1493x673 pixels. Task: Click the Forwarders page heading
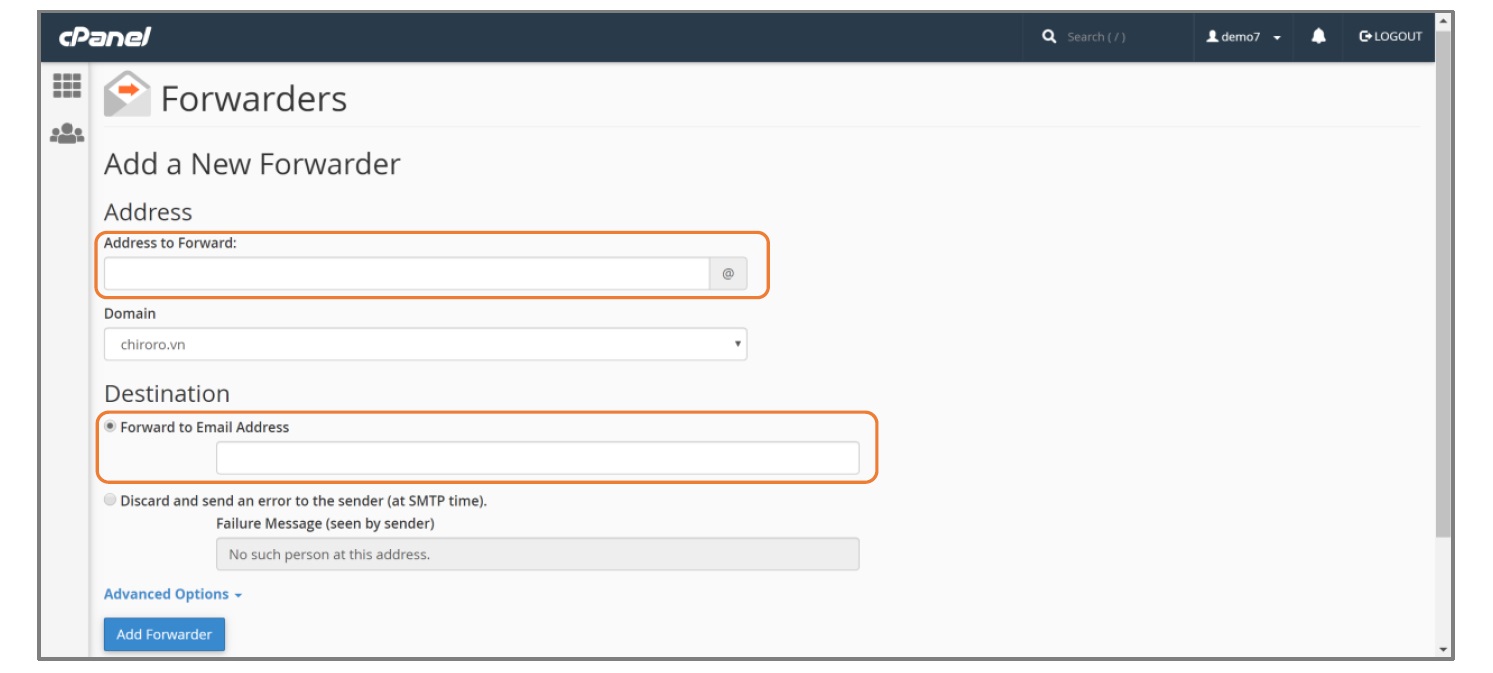(x=254, y=98)
